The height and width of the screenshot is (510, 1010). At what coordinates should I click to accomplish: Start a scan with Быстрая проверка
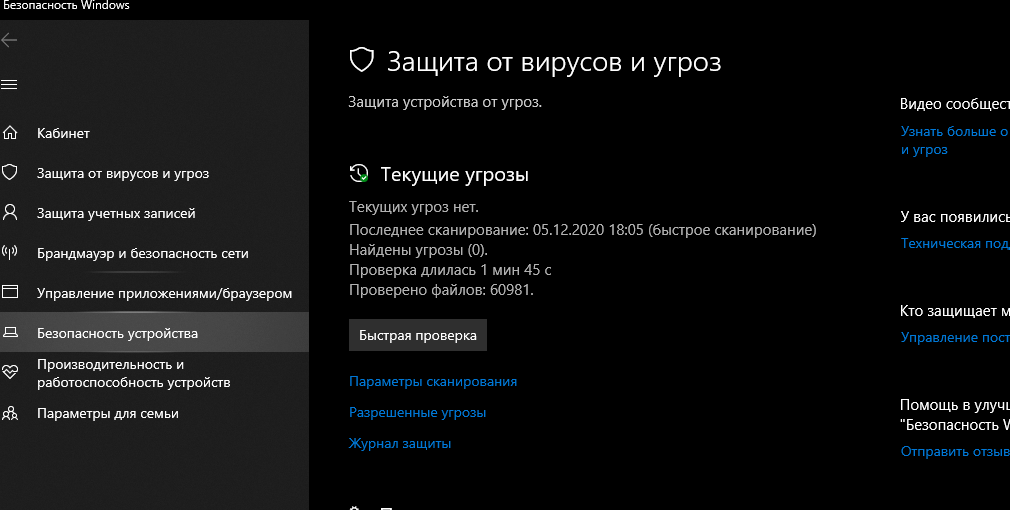pyautogui.click(x=417, y=335)
